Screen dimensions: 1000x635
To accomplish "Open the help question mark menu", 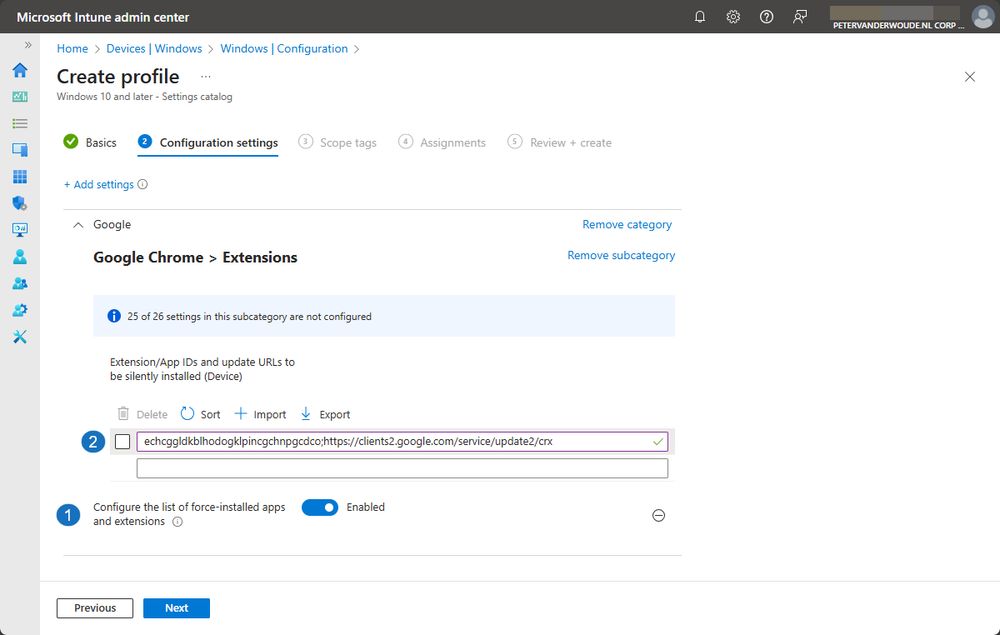I will [766, 17].
